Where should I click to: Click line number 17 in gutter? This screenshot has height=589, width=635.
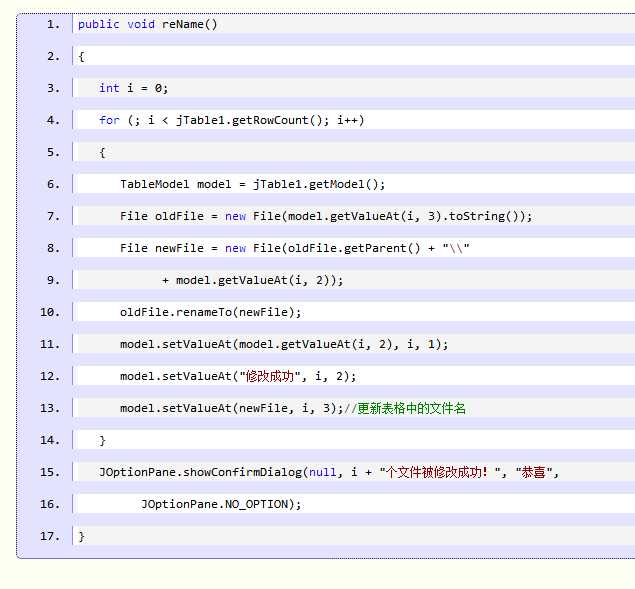(50, 536)
